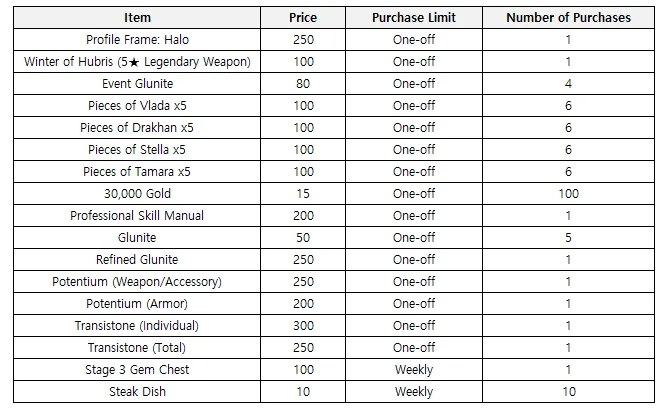668x409 pixels.
Task: Select the Pieces of Vlada x5 cell
Action: (137, 106)
